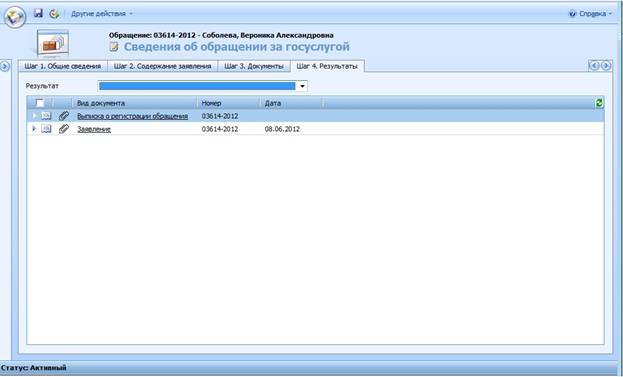The width and height of the screenshot is (623, 377).
Task: Expand the Заявление row
Action: click(x=34, y=129)
